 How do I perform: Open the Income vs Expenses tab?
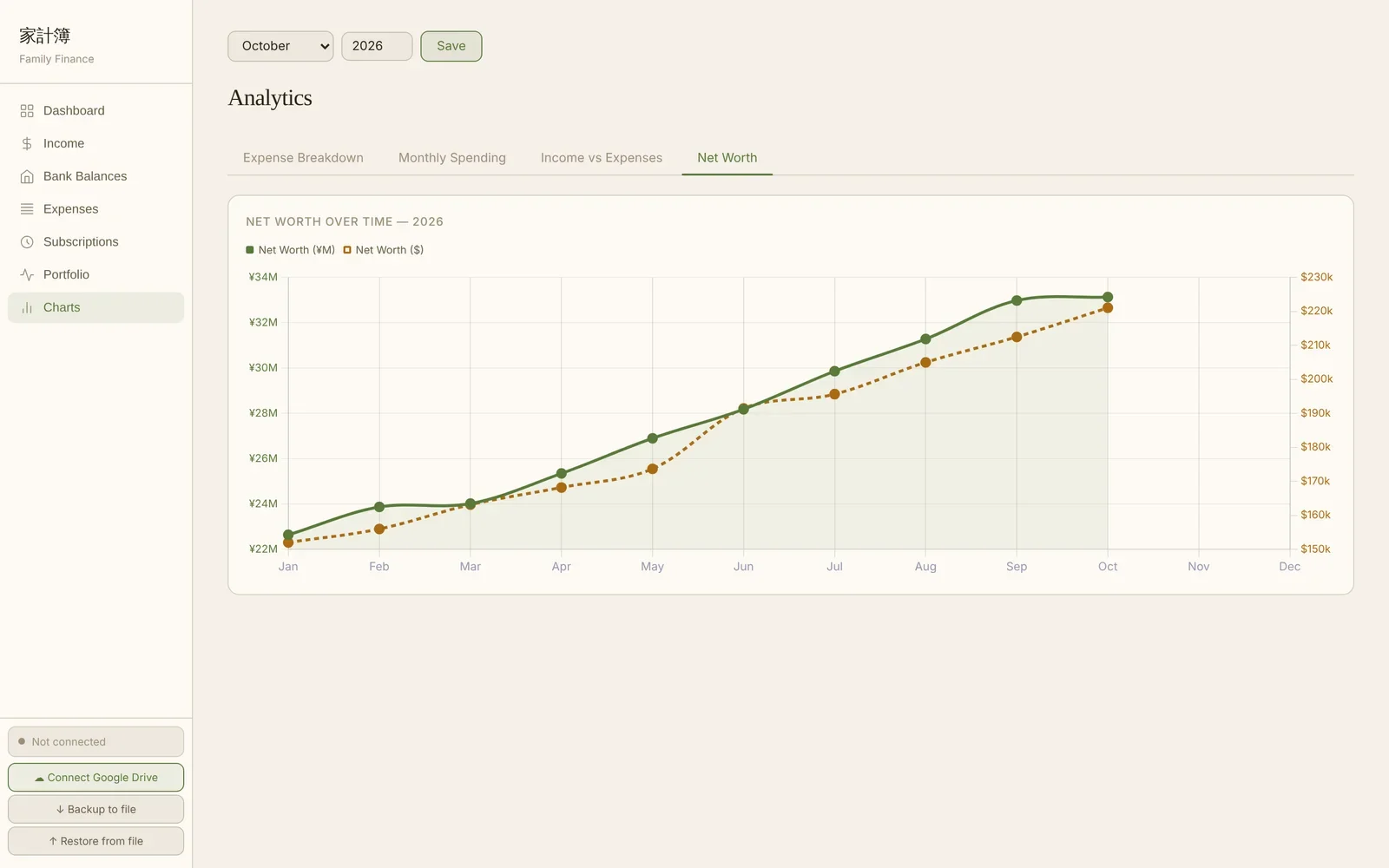coord(602,158)
